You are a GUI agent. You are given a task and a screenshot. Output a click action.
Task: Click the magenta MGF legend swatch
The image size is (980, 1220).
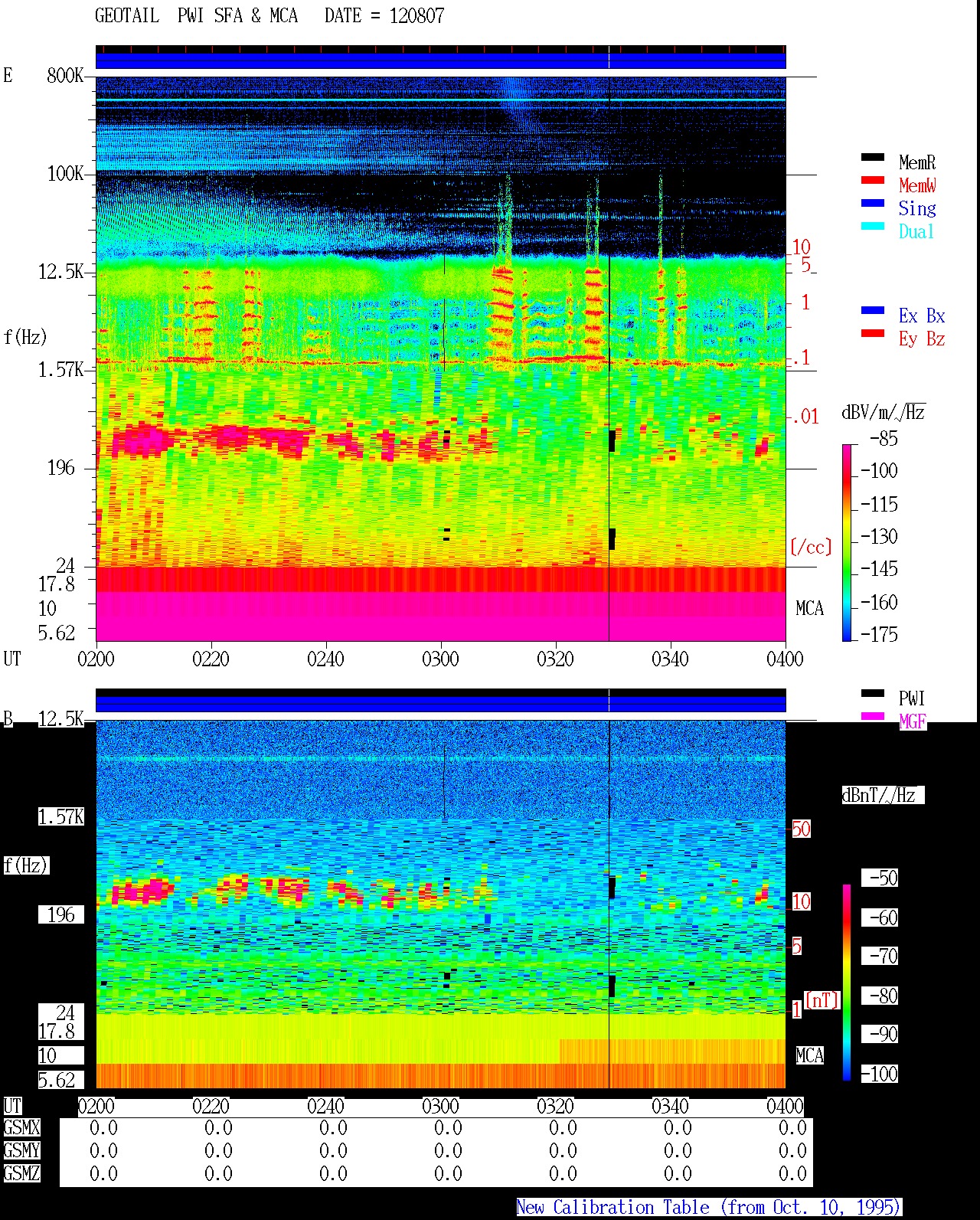coord(873,716)
